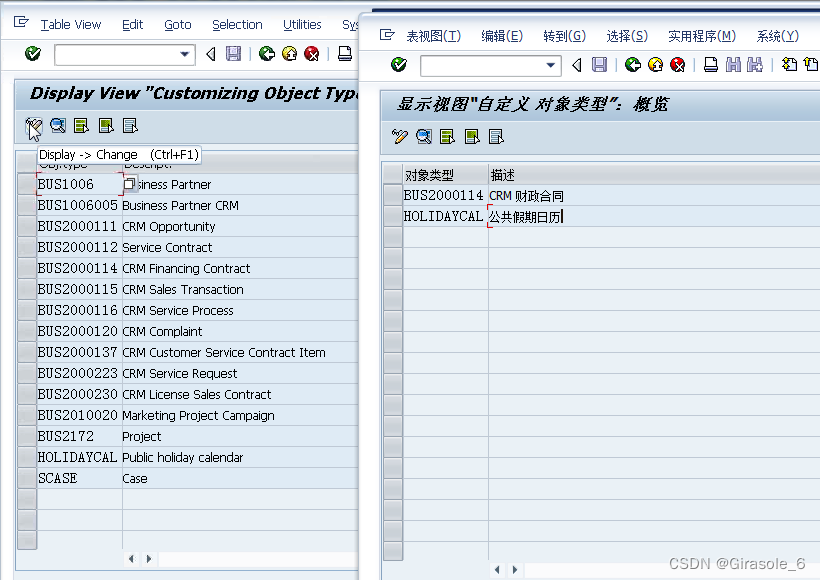The width and height of the screenshot is (820, 580).
Task: Open the Utilities menu
Action: click(x=302, y=25)
